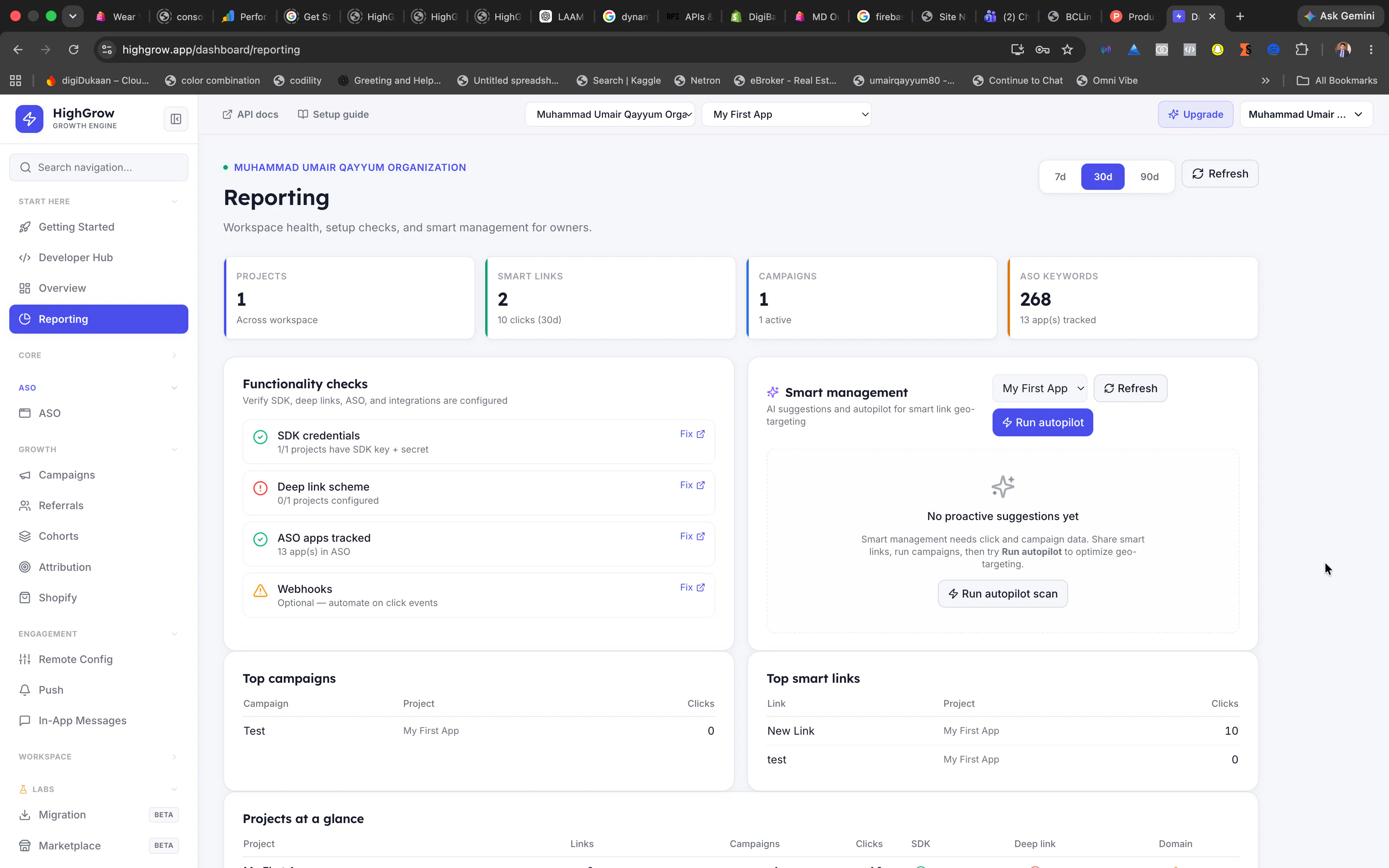The image size is (1389, 868).
Task: Click Run autopilot scan button
Action: click(x=1003, y=594)
